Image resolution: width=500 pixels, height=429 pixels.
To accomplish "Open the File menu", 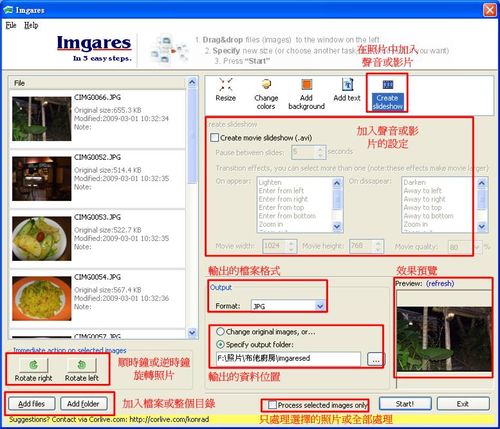I will (11, 25).
